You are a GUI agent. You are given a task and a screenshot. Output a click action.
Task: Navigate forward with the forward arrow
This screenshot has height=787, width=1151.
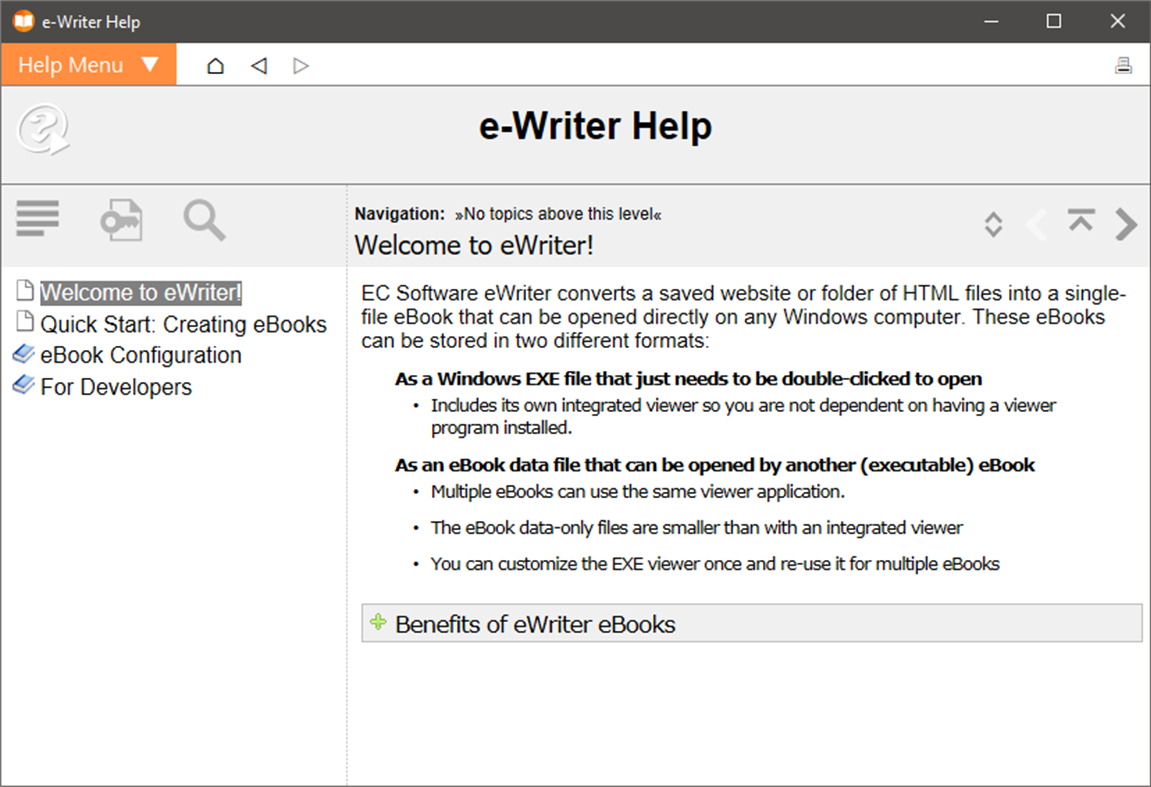tap(301, 64)
